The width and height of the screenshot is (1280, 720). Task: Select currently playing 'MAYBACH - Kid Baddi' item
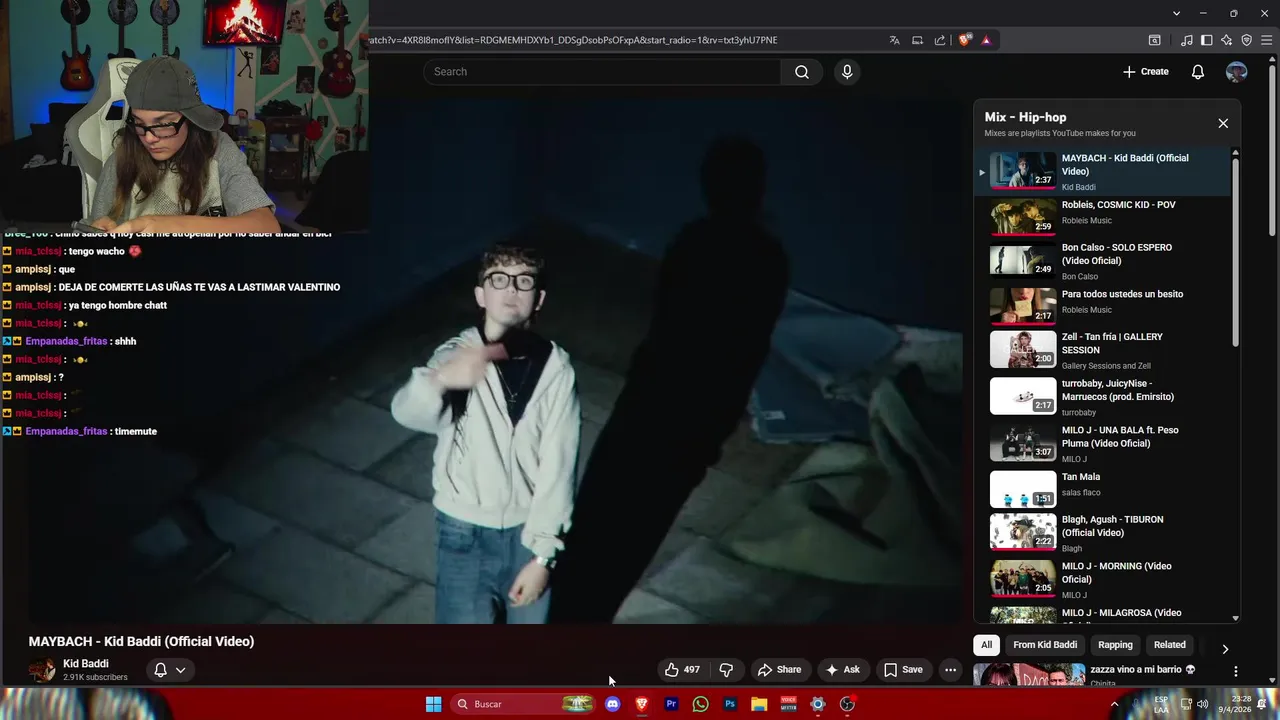tap(1101, 171)
